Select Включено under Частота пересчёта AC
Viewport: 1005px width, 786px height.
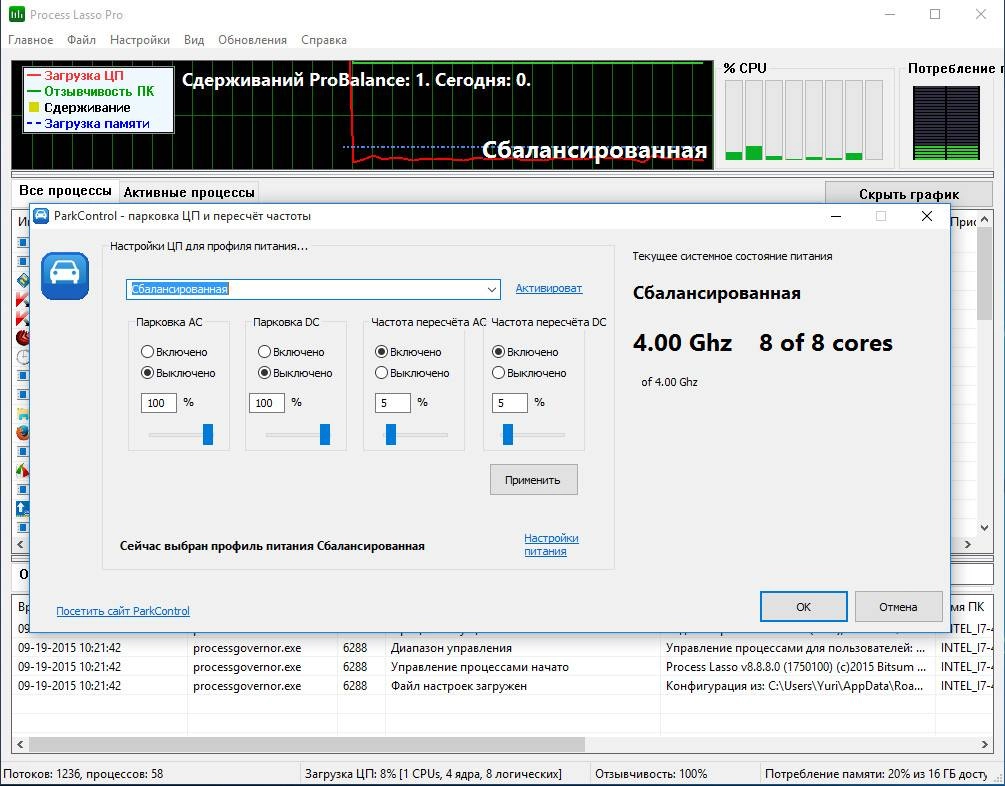[408, 351]
